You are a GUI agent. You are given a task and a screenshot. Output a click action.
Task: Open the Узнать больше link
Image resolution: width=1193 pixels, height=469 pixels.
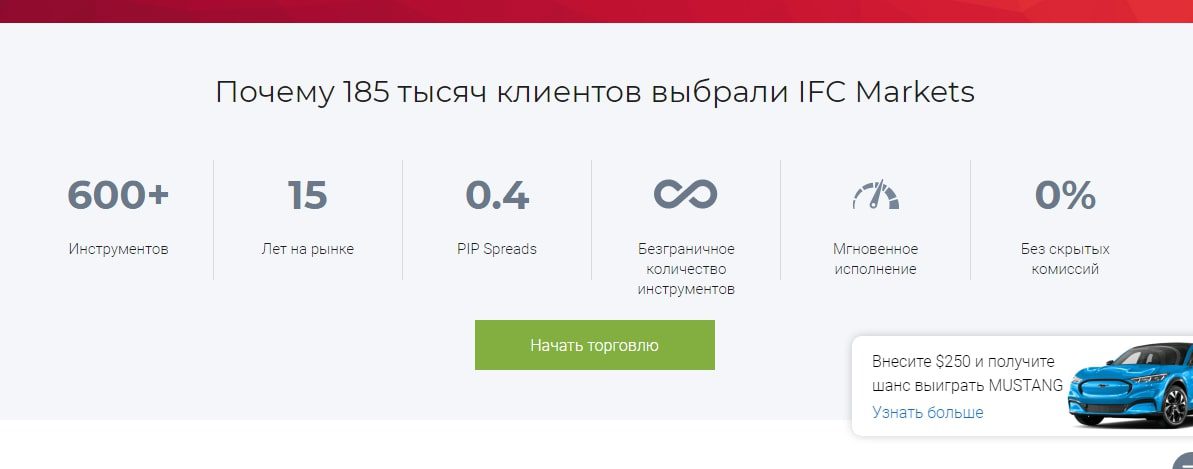click(927, 412)
